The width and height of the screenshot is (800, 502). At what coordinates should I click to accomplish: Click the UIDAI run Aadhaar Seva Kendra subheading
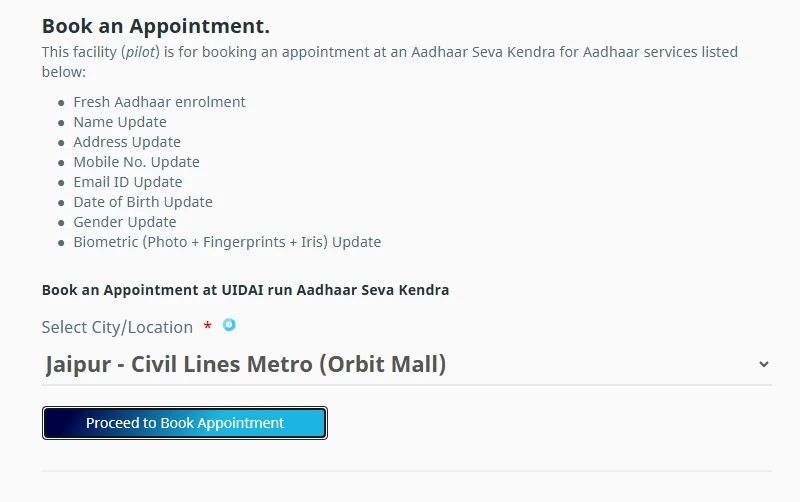click(x=245, y=290)
